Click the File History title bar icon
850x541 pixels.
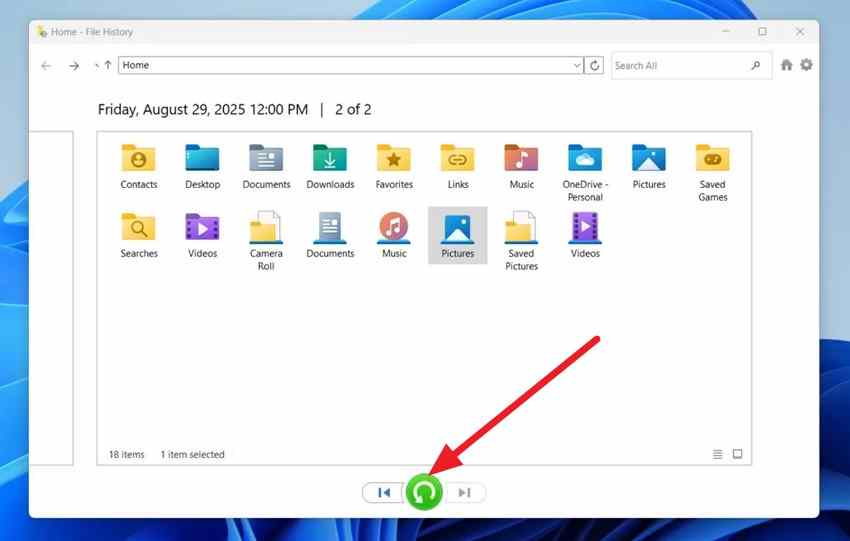(x=42, y=32)
